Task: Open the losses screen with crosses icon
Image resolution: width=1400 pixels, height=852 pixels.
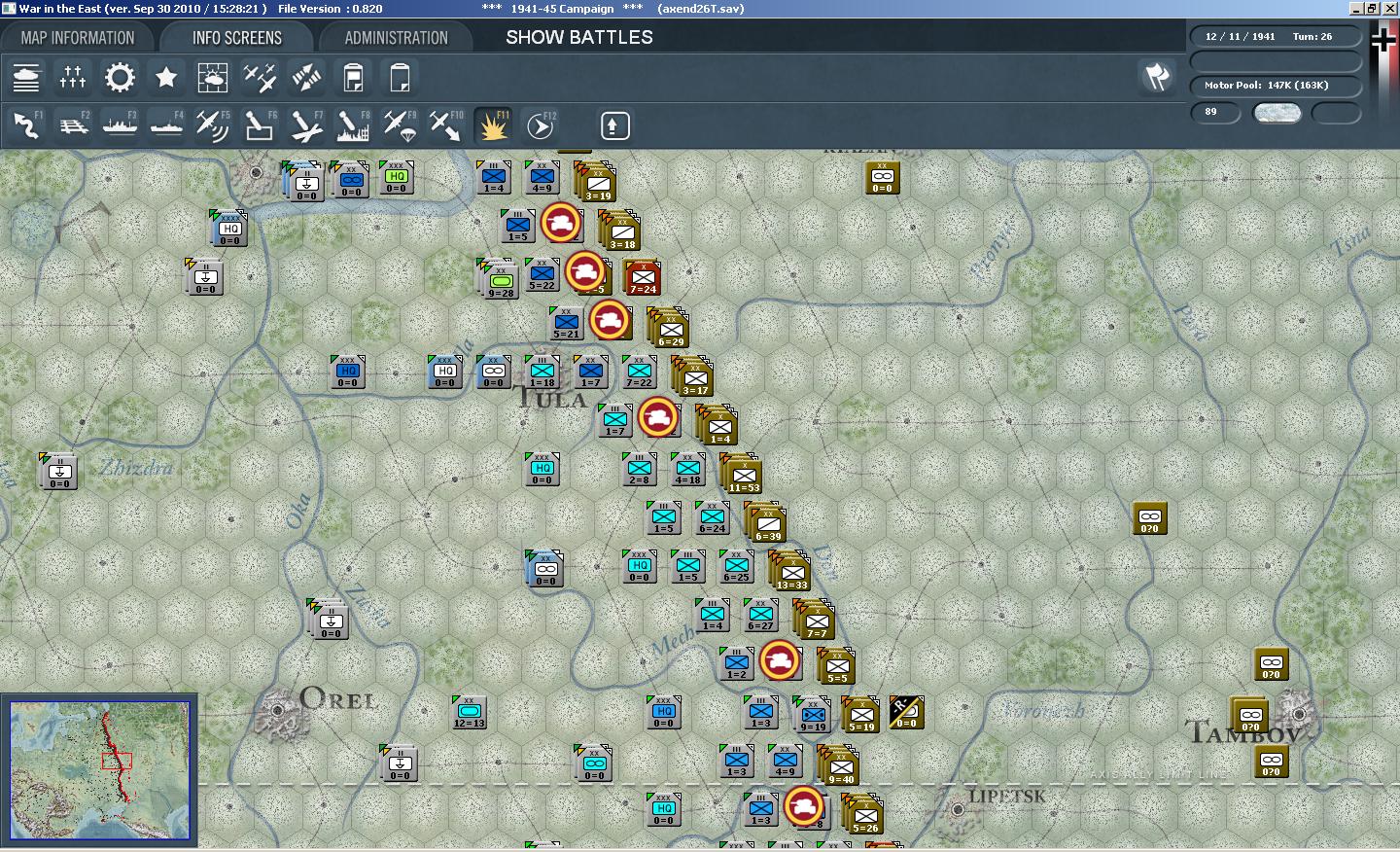Action: (73, 77)
